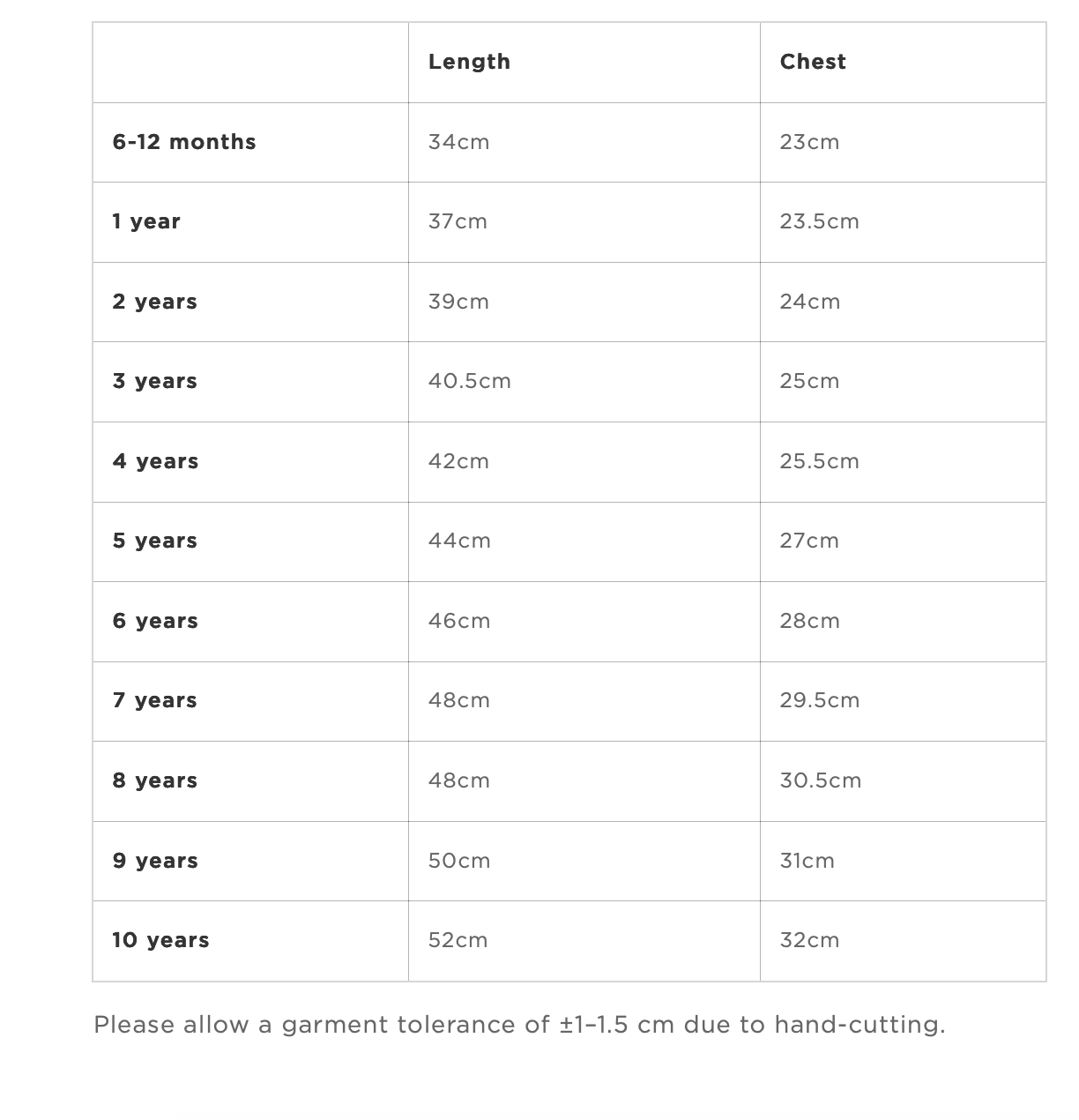This screenshot has width=1079, height=1120.
Task: Select the 40.5cm length value
Action: click(469, 381)
